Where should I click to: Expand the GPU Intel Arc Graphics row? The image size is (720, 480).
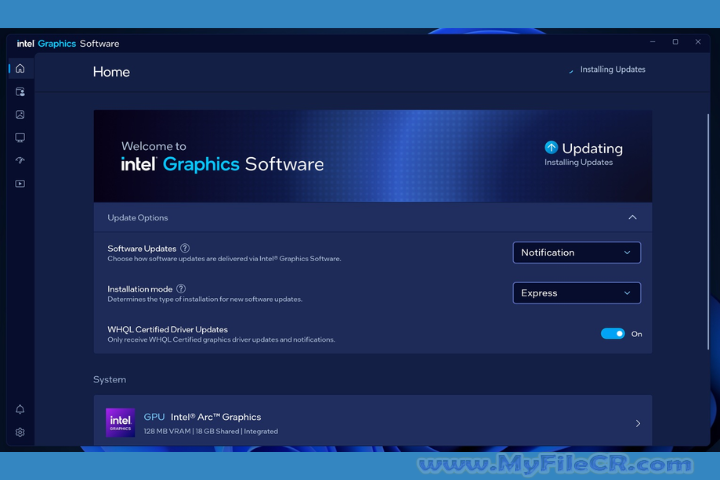coord(638,423)
